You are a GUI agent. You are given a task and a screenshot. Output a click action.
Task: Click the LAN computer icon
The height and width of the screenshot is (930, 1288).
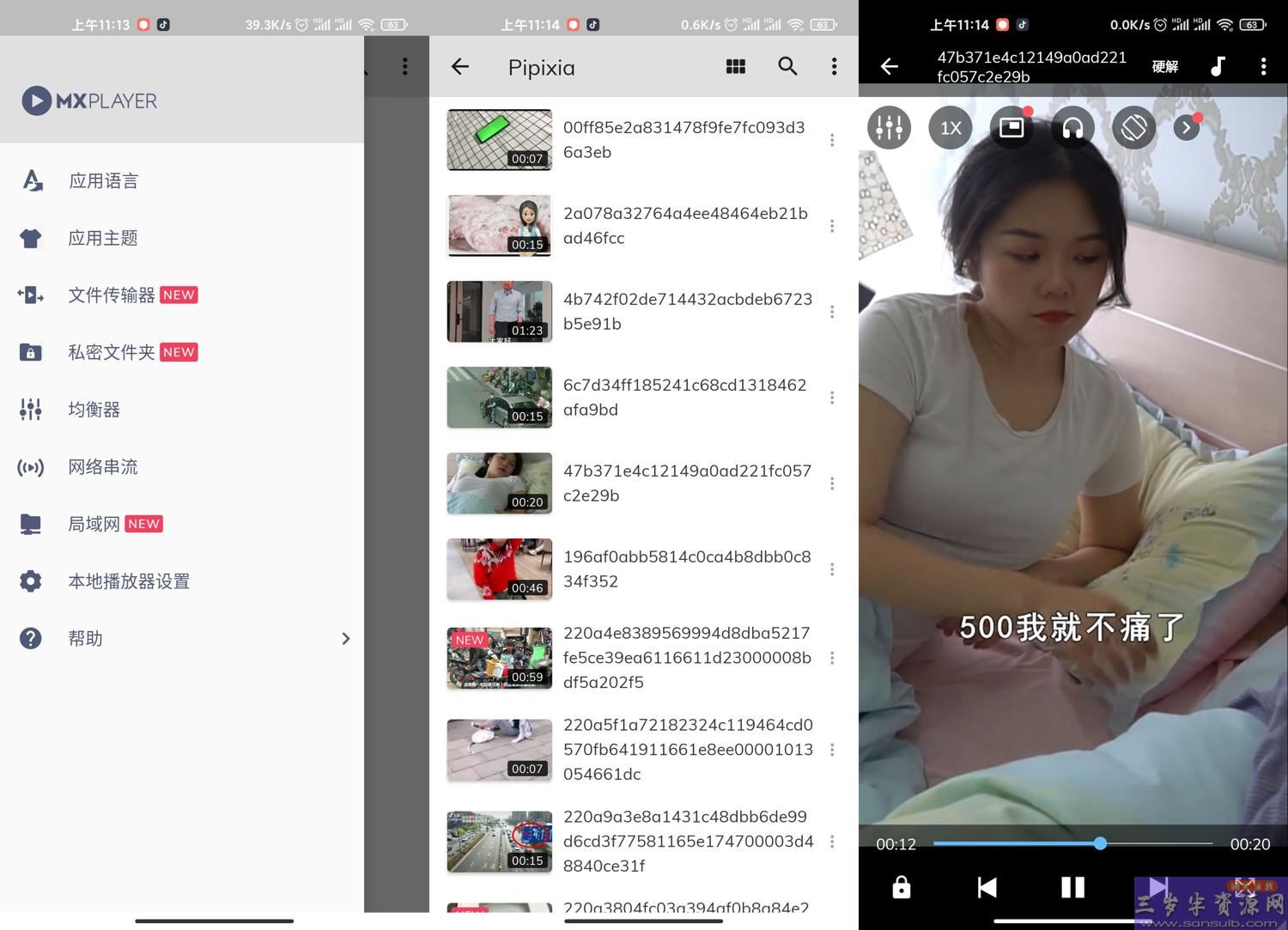31,524
